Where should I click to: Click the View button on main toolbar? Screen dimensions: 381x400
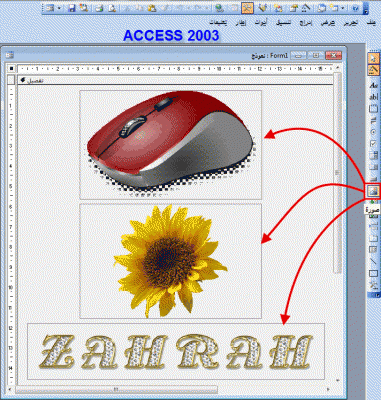[x=50, y=8]
